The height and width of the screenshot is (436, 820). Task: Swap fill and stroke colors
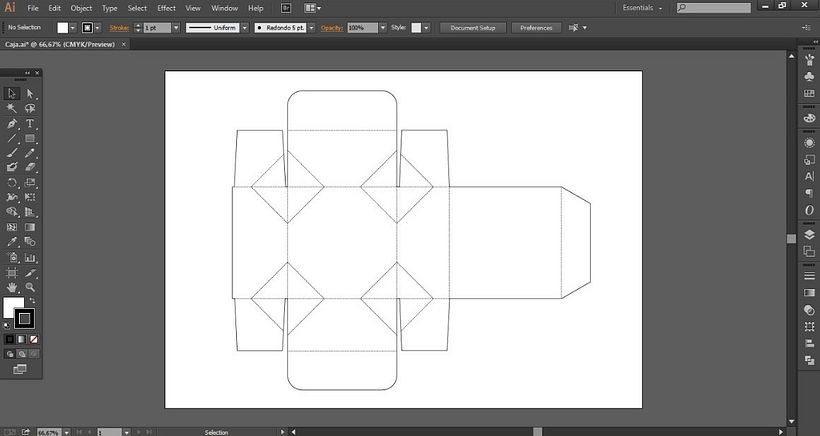coord(31,300)
